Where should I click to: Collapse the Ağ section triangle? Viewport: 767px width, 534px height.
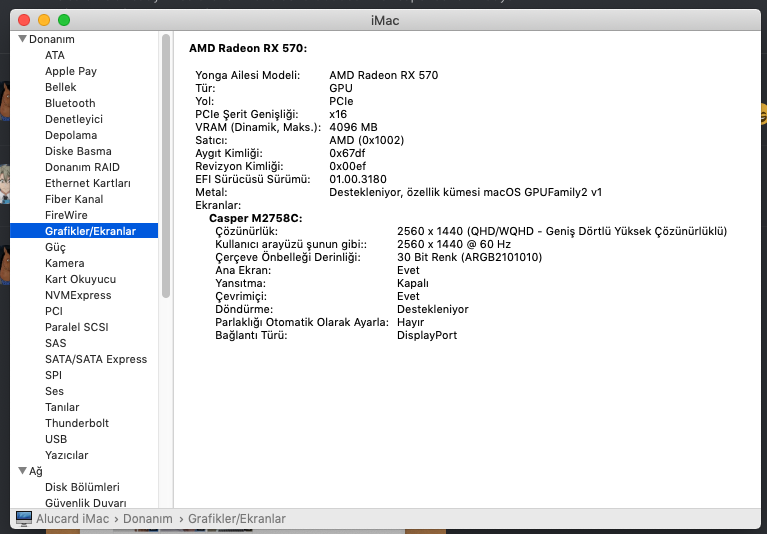coord(22,471)
